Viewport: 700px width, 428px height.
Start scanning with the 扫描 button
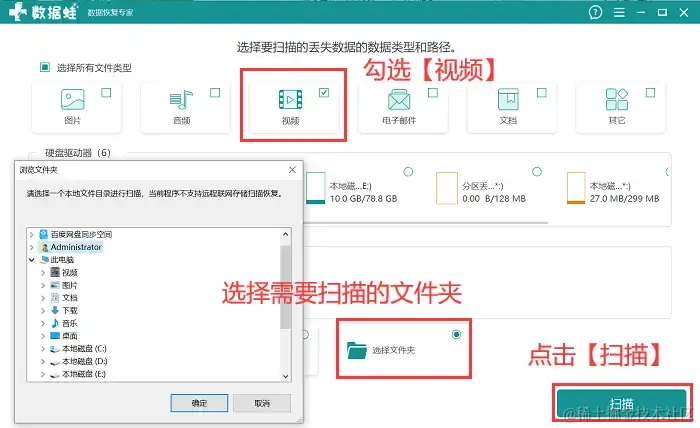coord(621,403)
